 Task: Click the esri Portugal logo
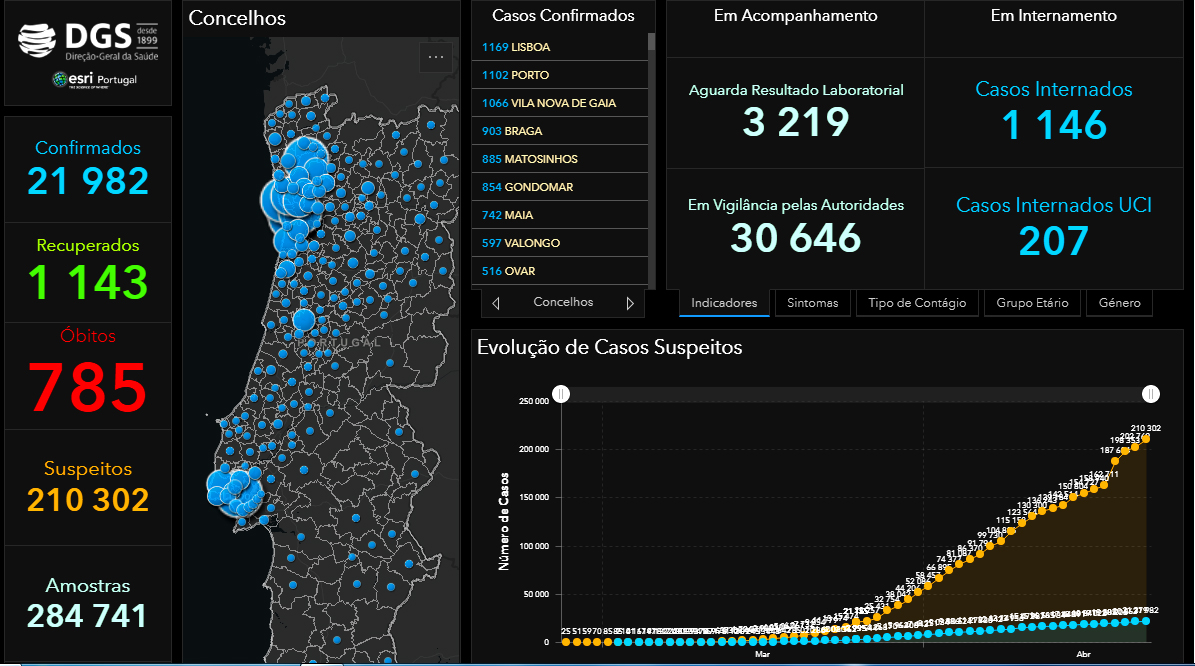click(95, 80)
